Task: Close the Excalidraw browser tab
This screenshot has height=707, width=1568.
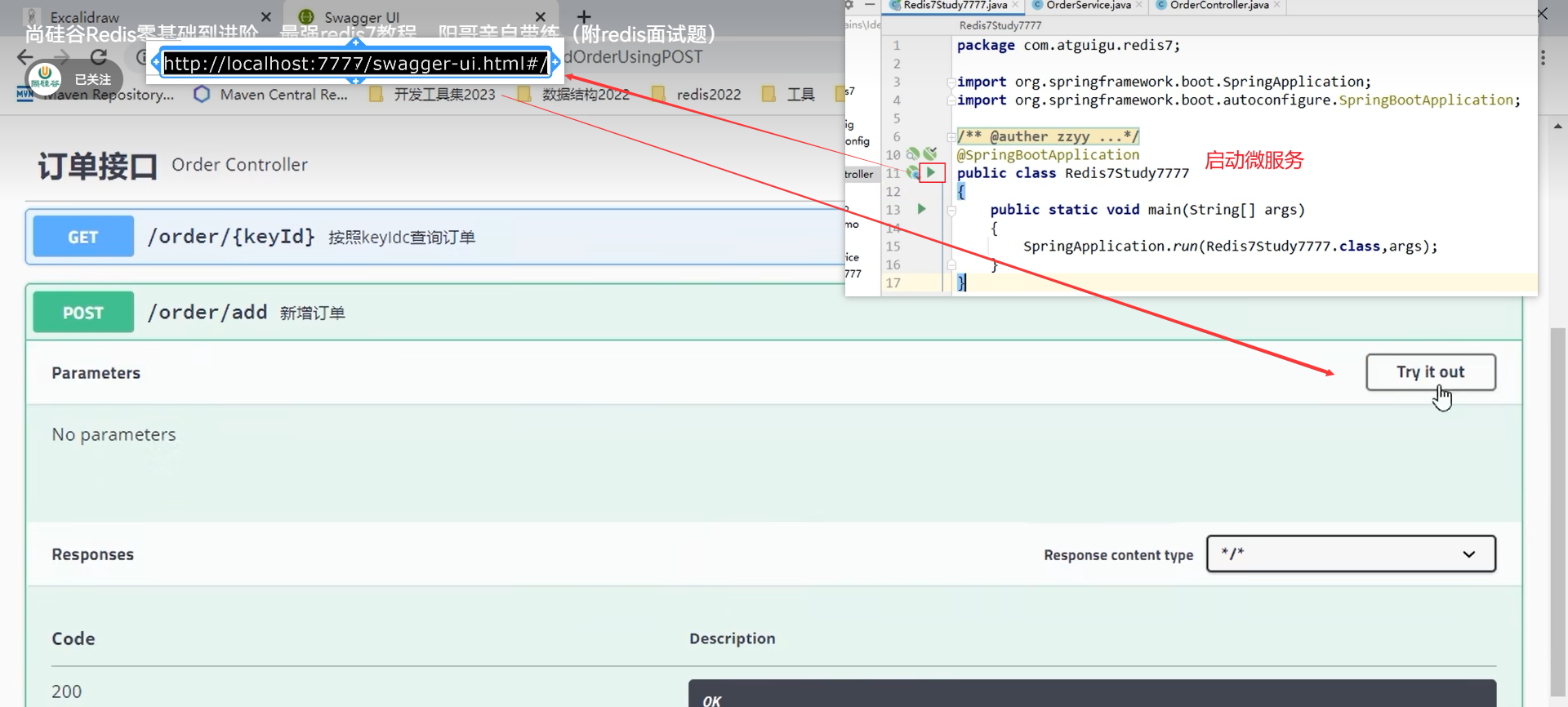Action: tap(266, 16)
